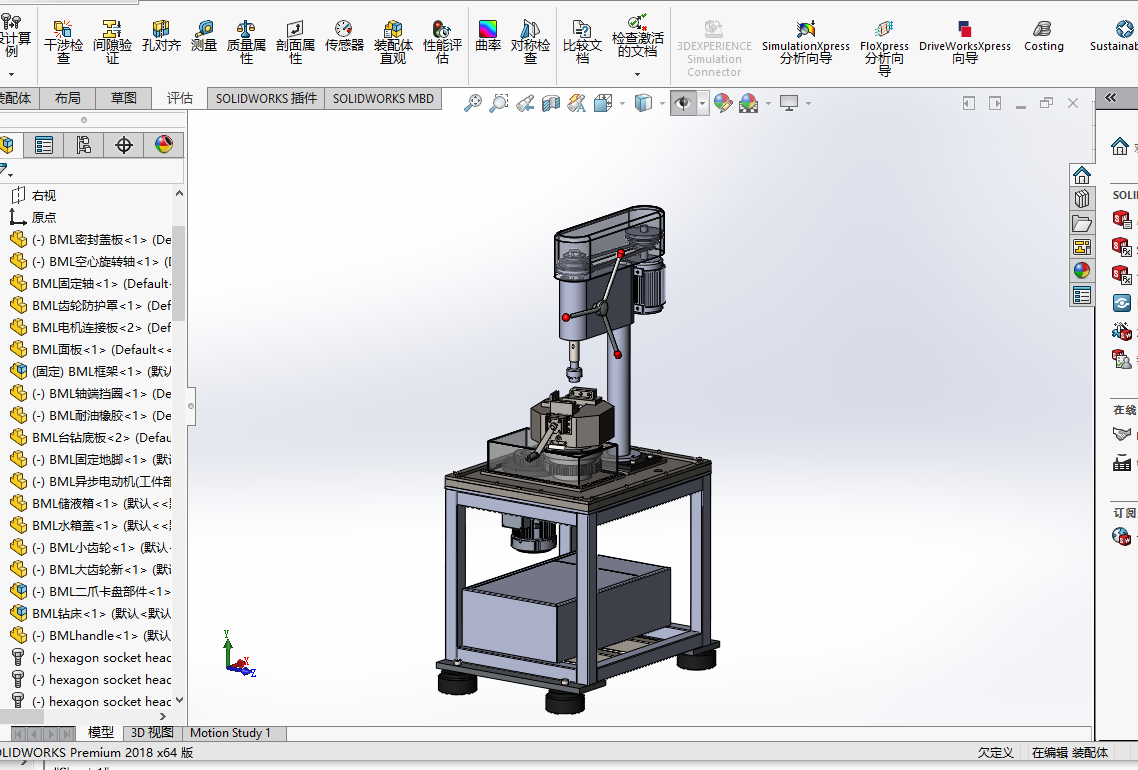This screenshot has height=770, width=1138.
Task: Open the SOLIDWORKS 插件 tab
Action: click(x=266, y=98)
